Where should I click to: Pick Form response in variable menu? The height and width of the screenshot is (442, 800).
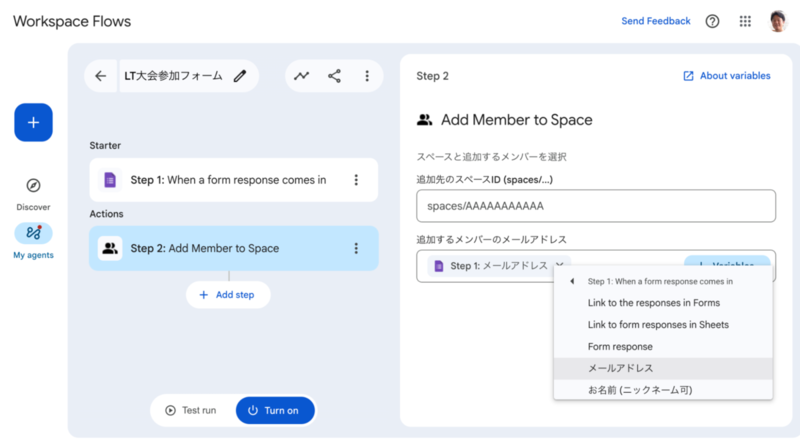(x=620, y=346)
